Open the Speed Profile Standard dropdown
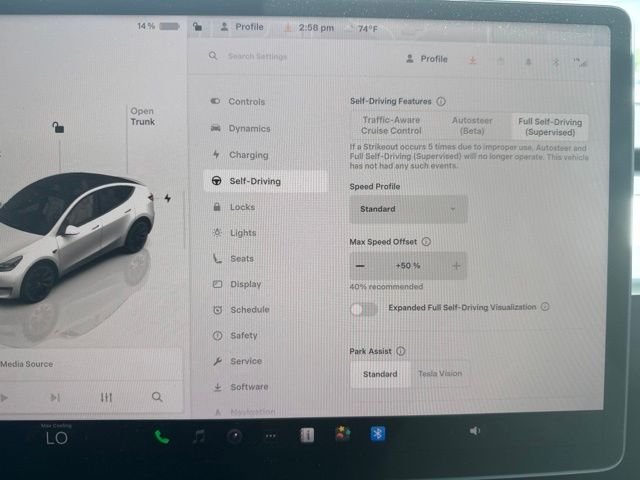 click(x=408, y=209)
